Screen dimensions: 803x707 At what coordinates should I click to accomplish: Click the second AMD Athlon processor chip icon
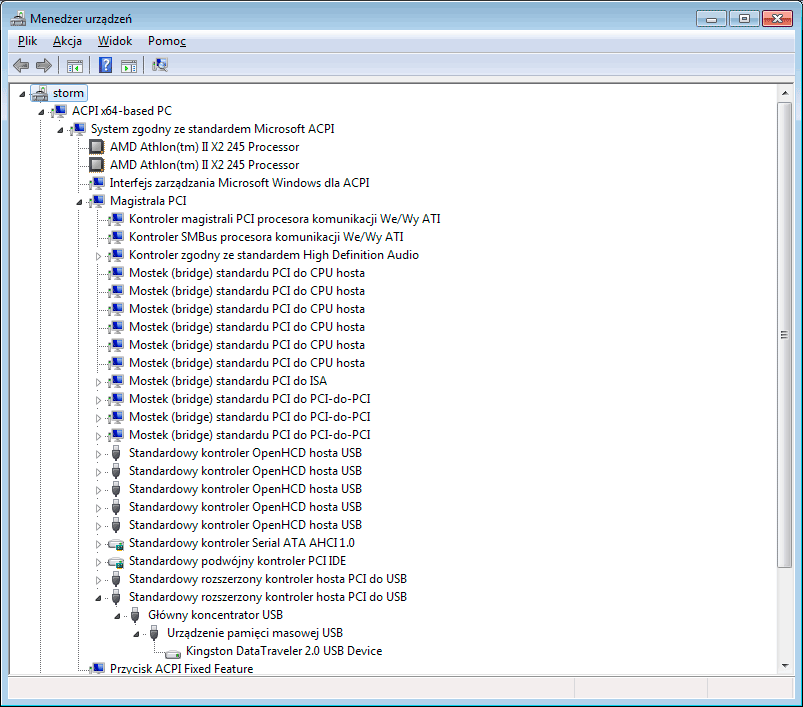point(96,165)
